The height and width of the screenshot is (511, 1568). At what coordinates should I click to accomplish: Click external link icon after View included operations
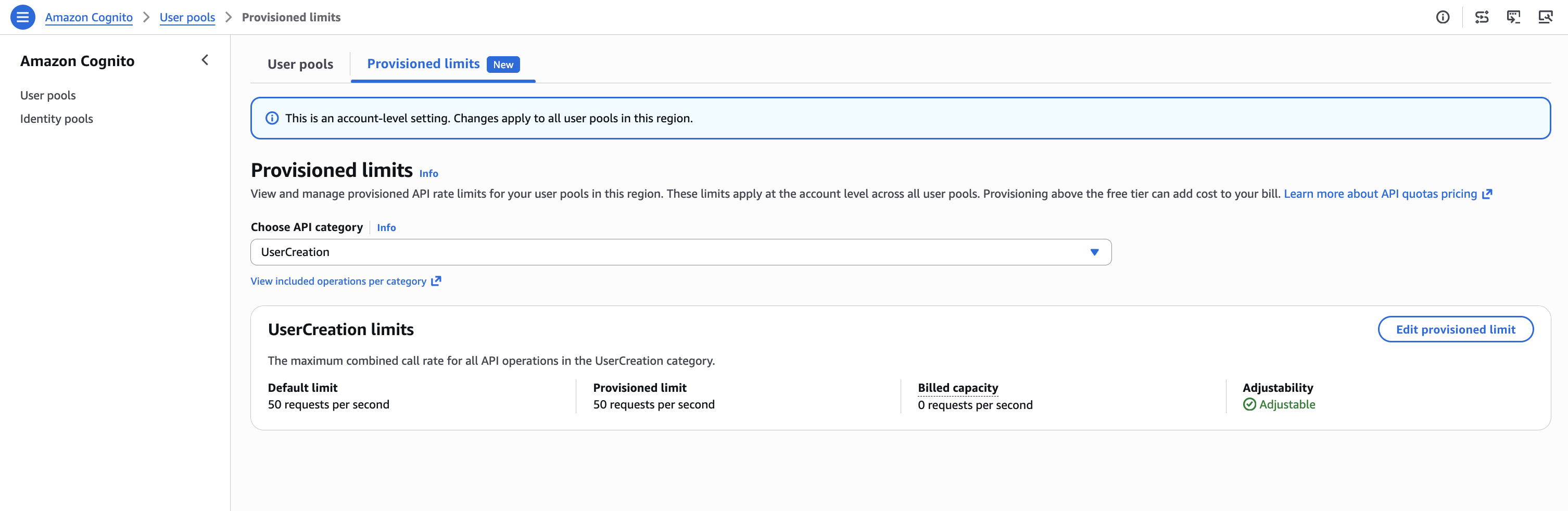(436, 281)
